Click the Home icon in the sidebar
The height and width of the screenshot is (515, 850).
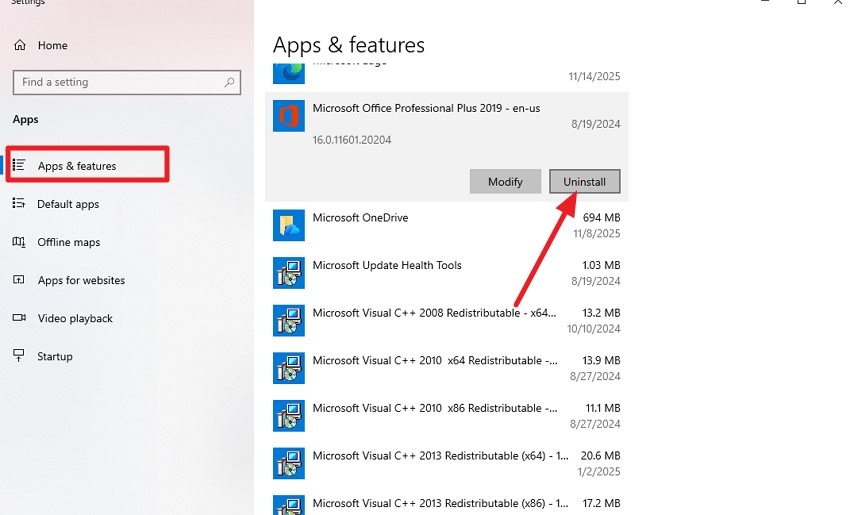pos(20,45)
